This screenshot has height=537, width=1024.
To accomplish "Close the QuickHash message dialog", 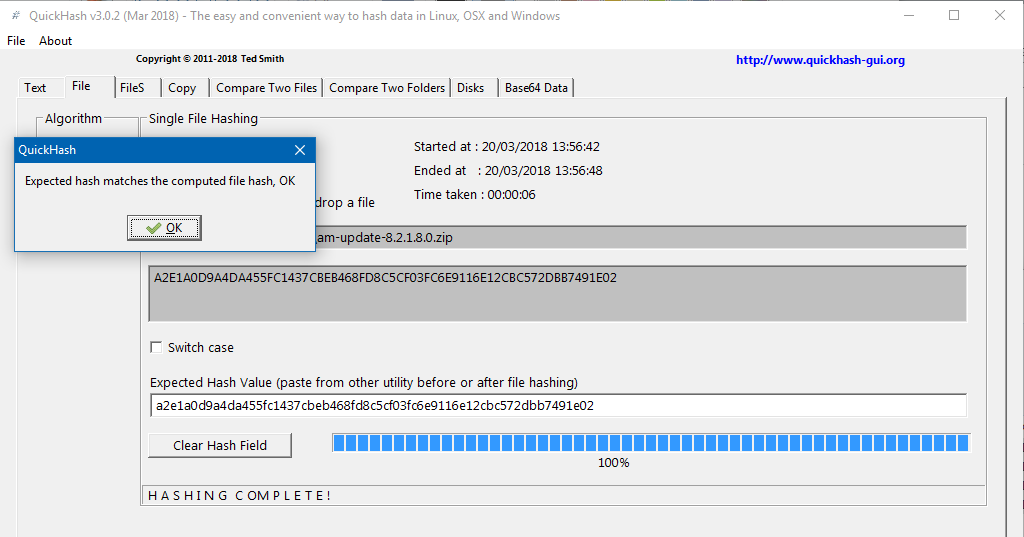I will coord(300,150).
